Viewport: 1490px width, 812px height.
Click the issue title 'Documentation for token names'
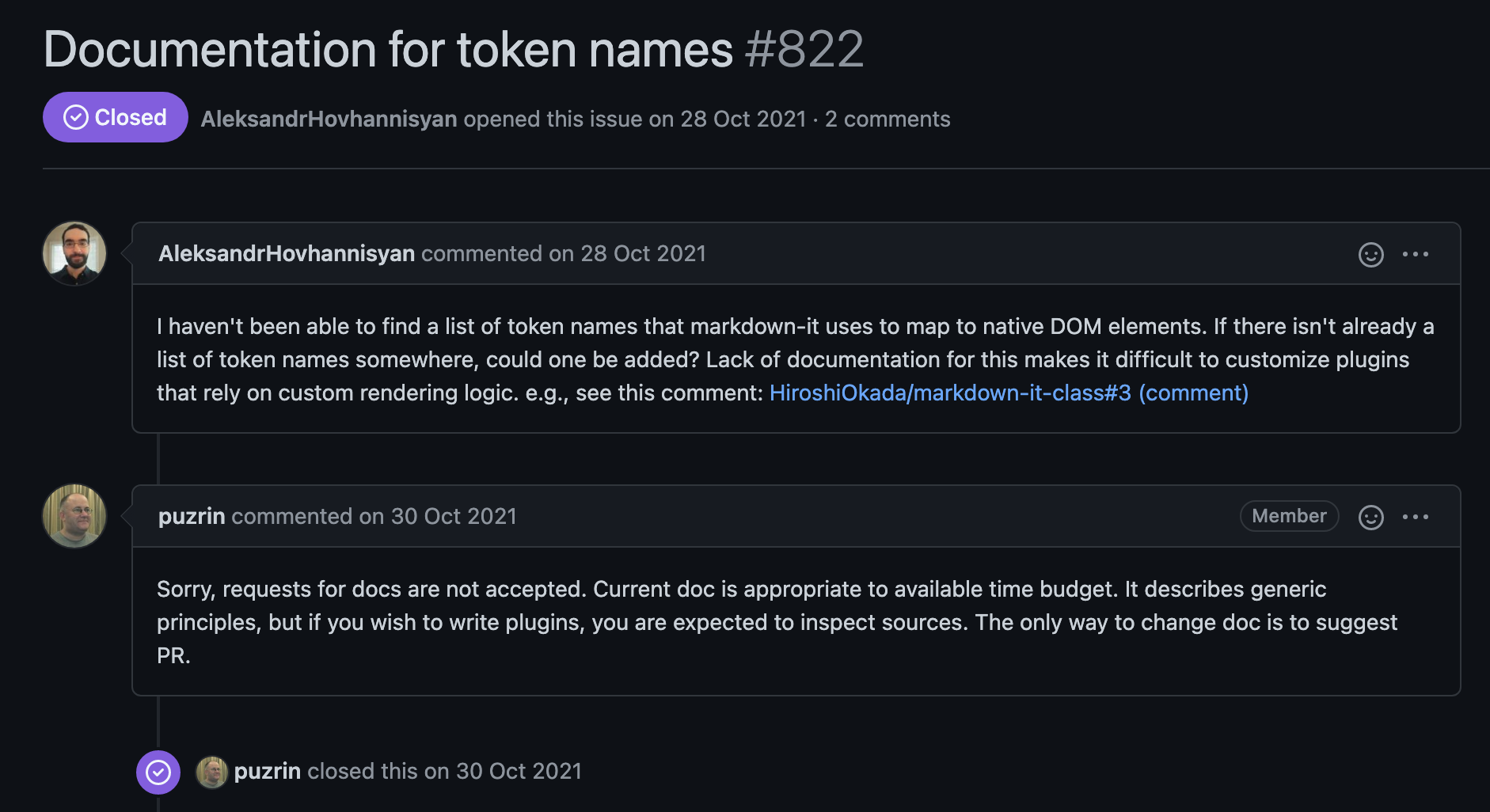(x=388, y=49)
